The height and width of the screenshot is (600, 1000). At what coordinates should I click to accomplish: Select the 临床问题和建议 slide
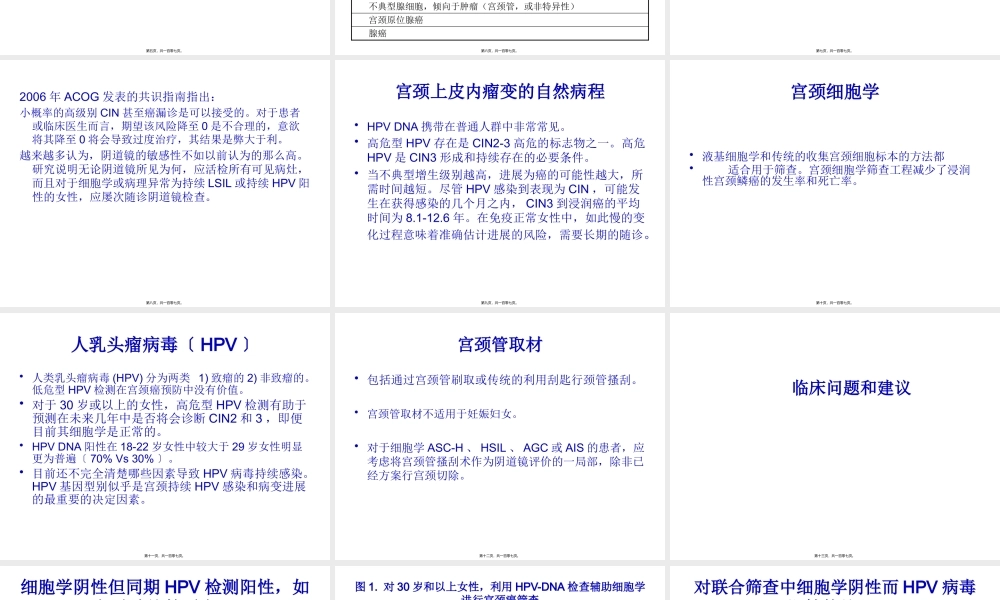(x=833, y=388)
